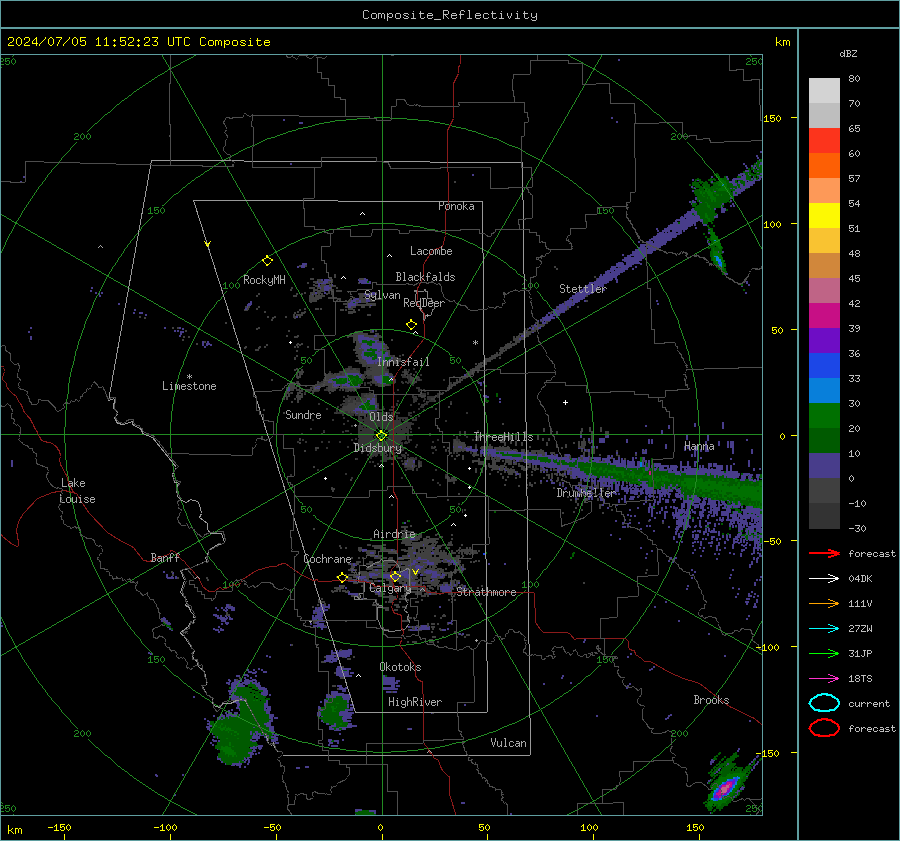This screenshot has width=900, height=841.
Task: Click the Olds town label
Action: tap(381, 417)
